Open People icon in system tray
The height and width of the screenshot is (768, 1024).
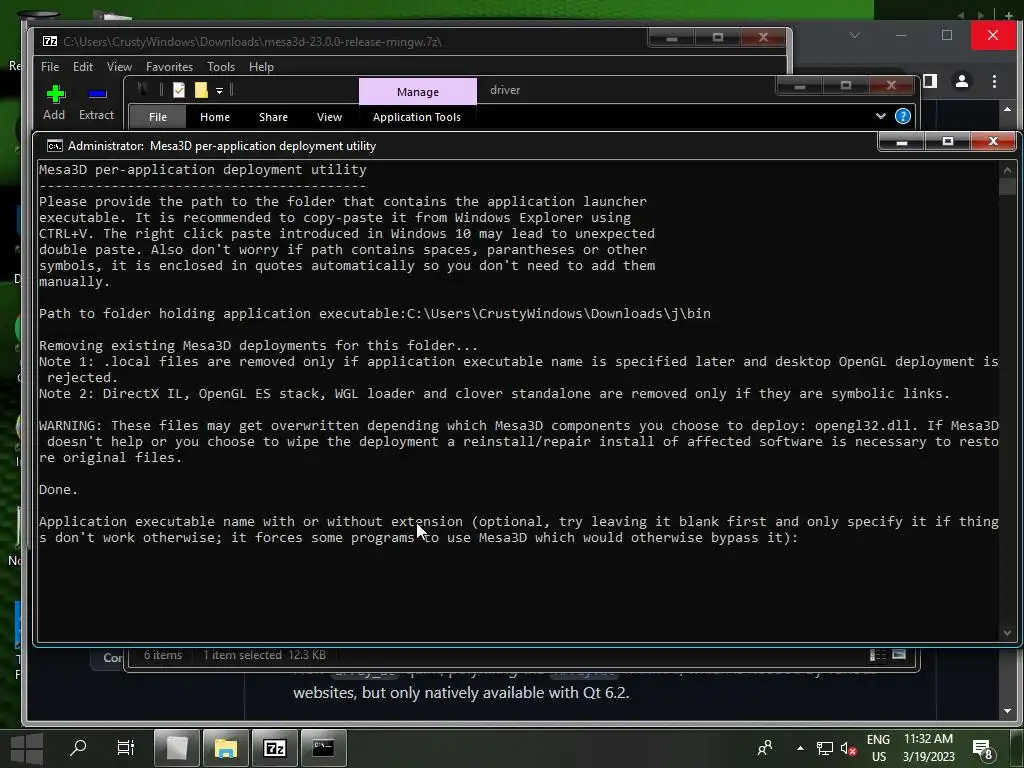point(765,748)
